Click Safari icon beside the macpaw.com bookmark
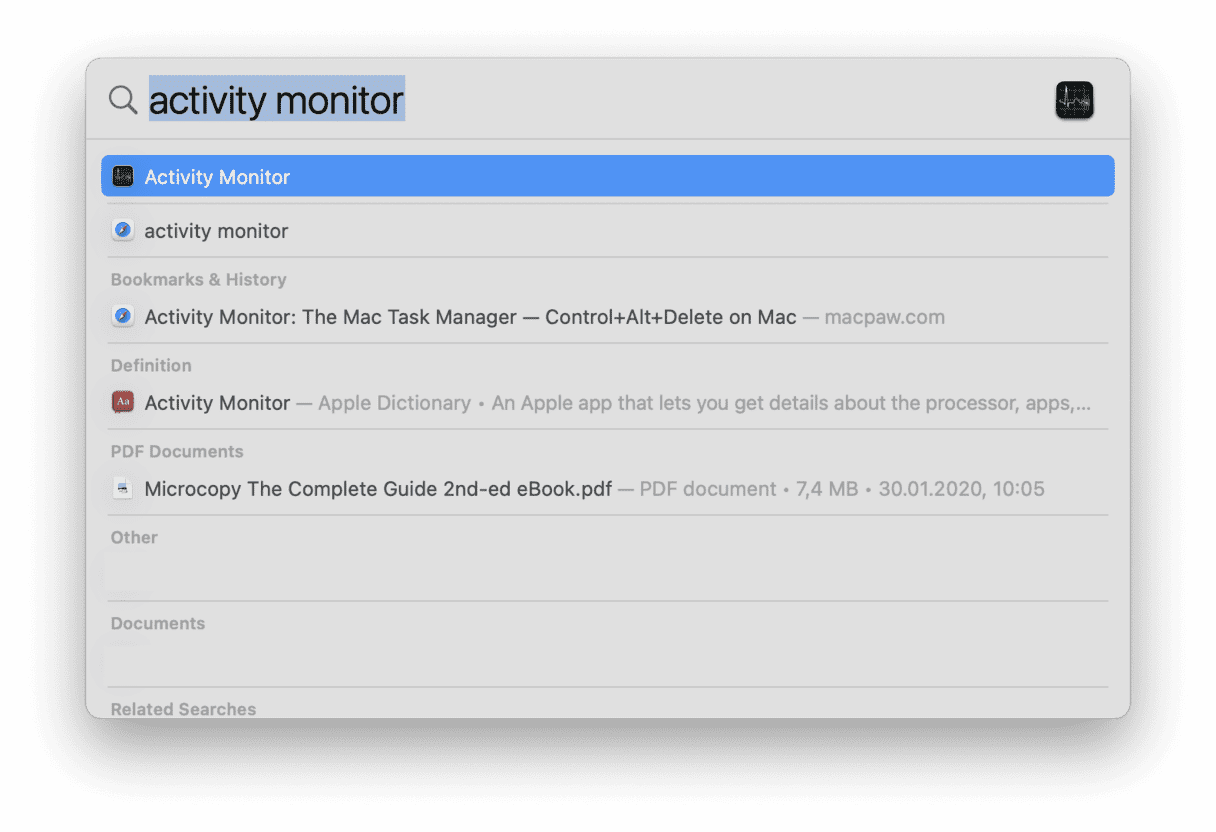This screenshot has height=832, width=1216. click(123, 317)
